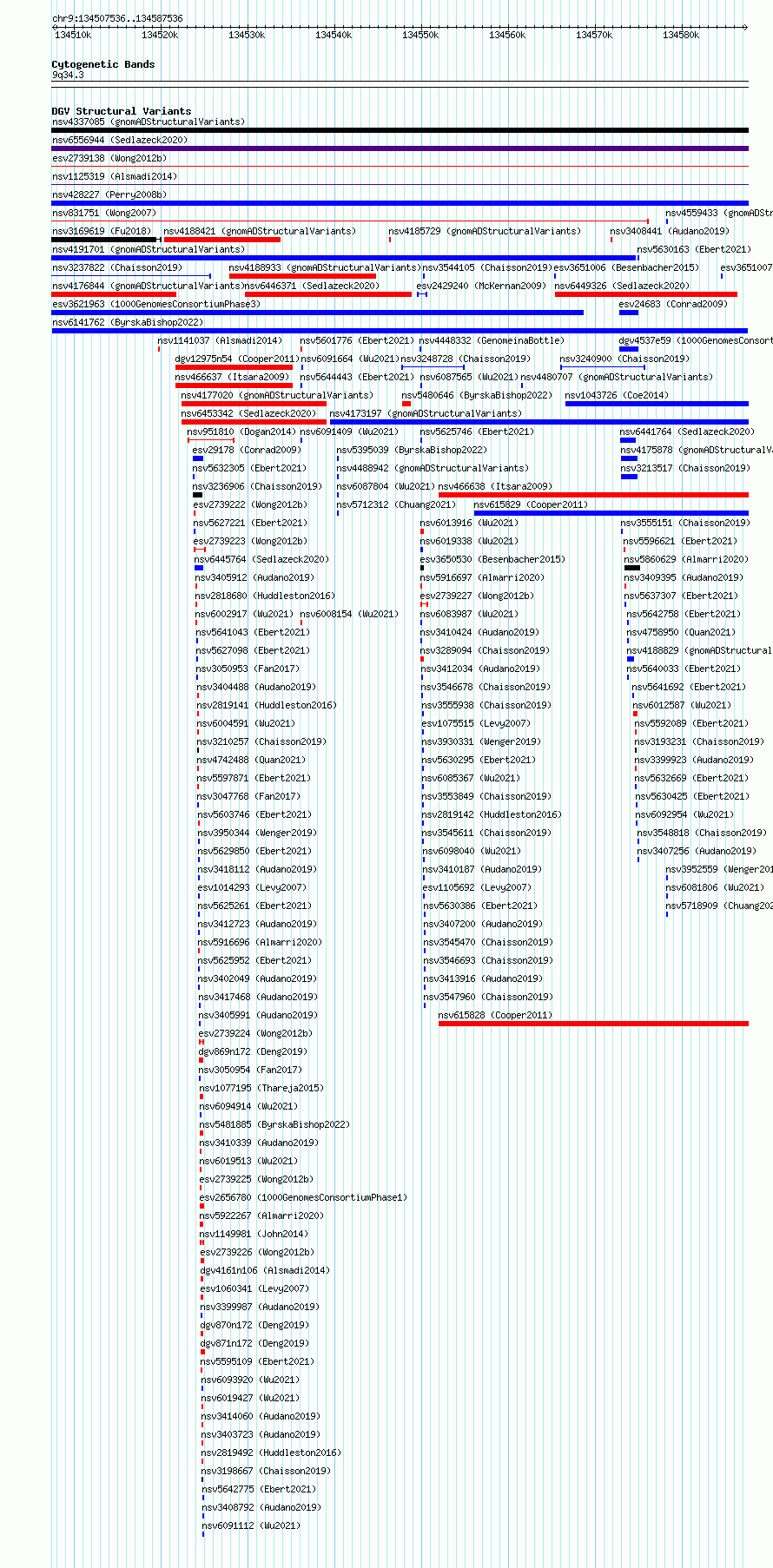The width and height of the screenshot is (773, 1568).
Task: Click nsv5718909 Chuang label
Action: [x=719, y=906]
